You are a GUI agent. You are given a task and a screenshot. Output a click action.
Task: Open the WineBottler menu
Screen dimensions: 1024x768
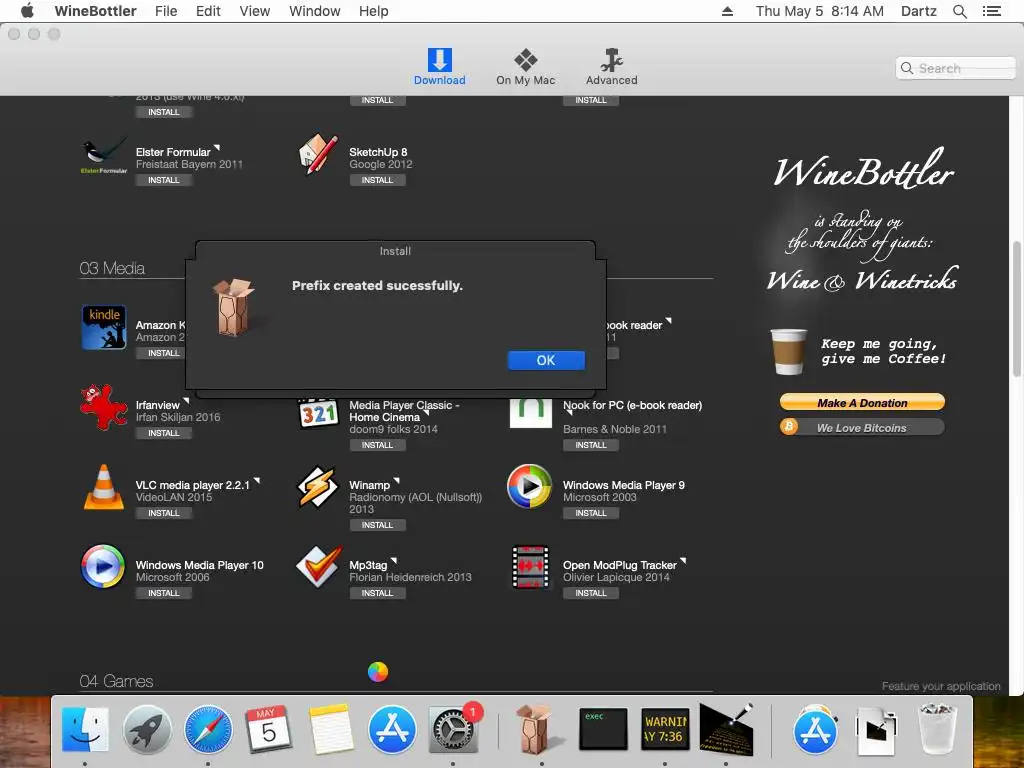pyautogui.click(x=95, y=11)
